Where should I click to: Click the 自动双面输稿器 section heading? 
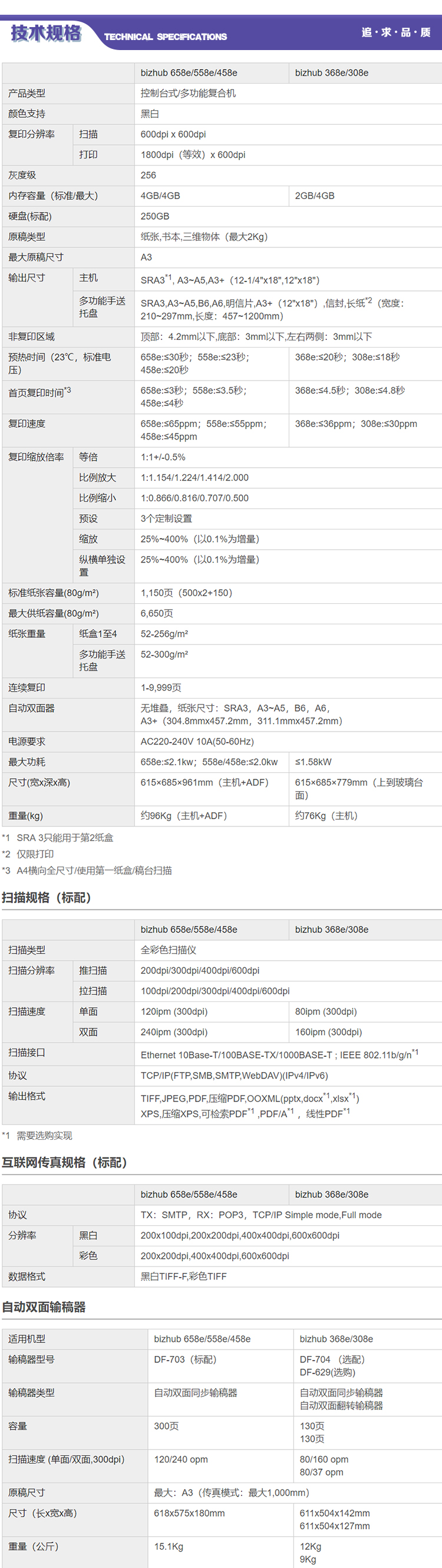[x=44, y=1306]
